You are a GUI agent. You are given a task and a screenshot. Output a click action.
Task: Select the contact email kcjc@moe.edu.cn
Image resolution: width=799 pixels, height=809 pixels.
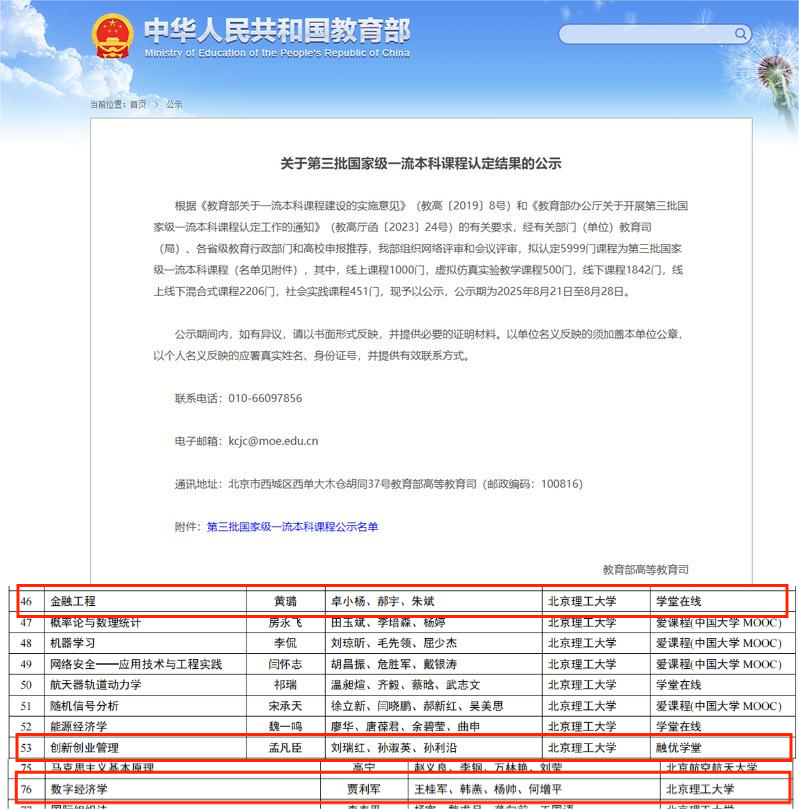[273, 441]
